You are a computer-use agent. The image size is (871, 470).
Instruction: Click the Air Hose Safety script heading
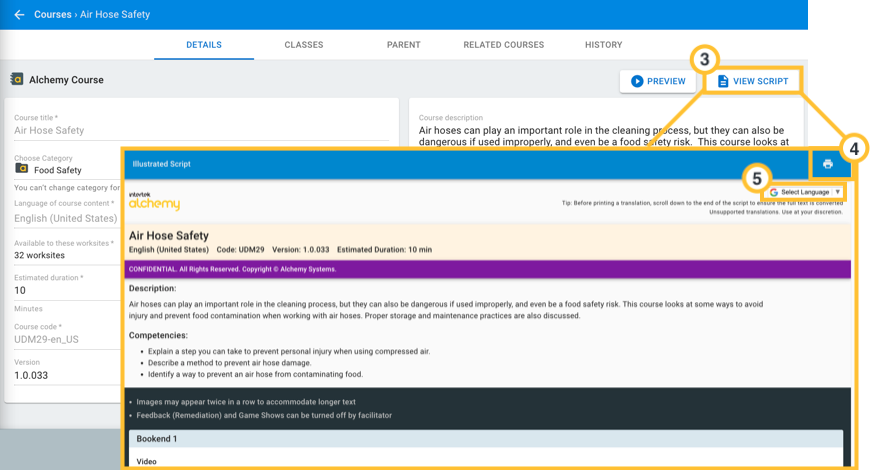tap(169, 236)
